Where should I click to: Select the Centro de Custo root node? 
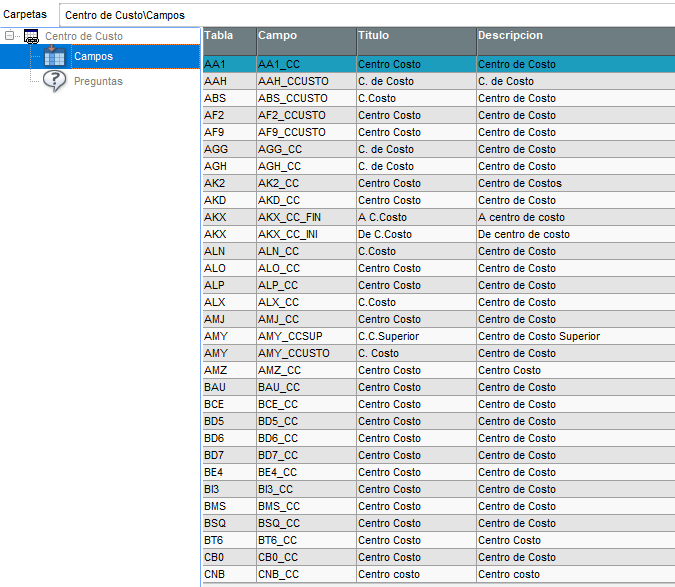click(x=84, y=36)
